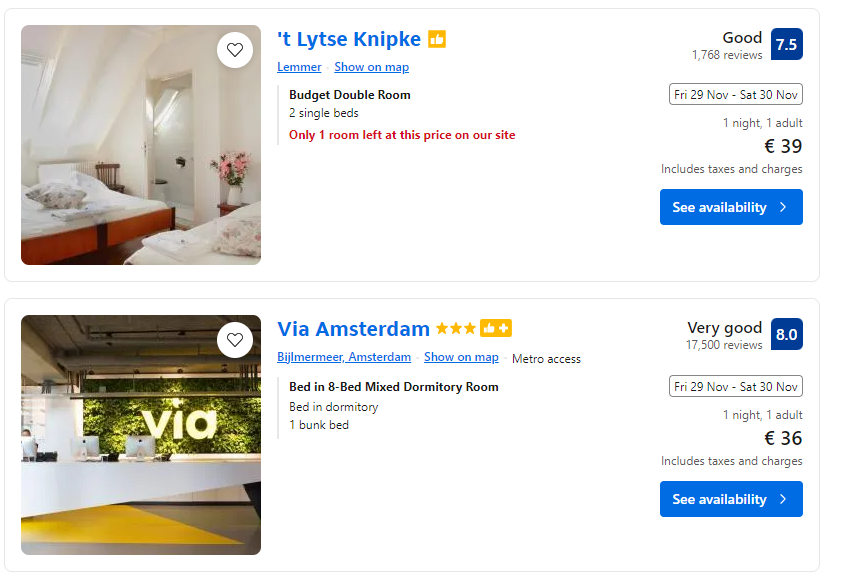
Task: Click the 8.0 review score badge
Action: coord(786,334)
